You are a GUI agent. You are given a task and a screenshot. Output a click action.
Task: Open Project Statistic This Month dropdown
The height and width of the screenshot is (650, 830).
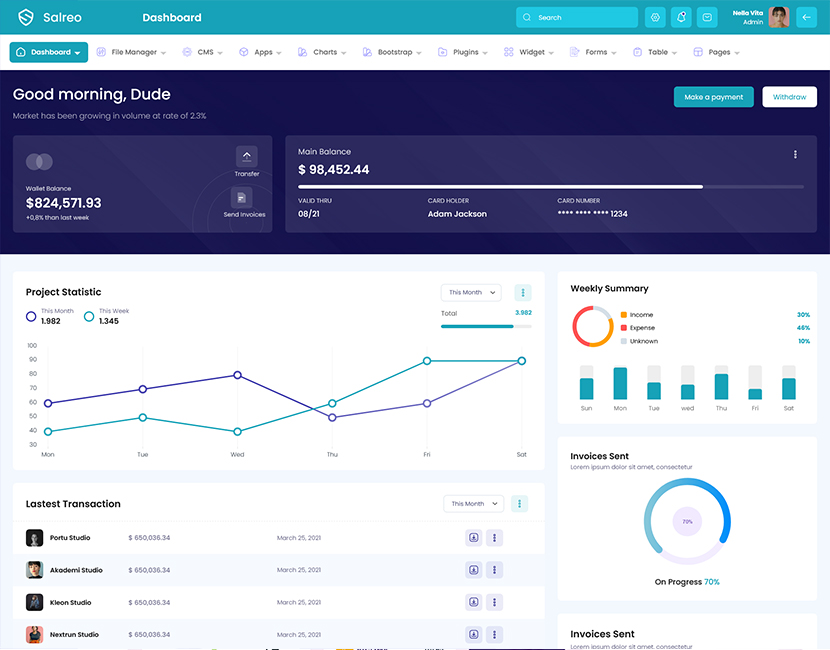click(x=470, y=293)
